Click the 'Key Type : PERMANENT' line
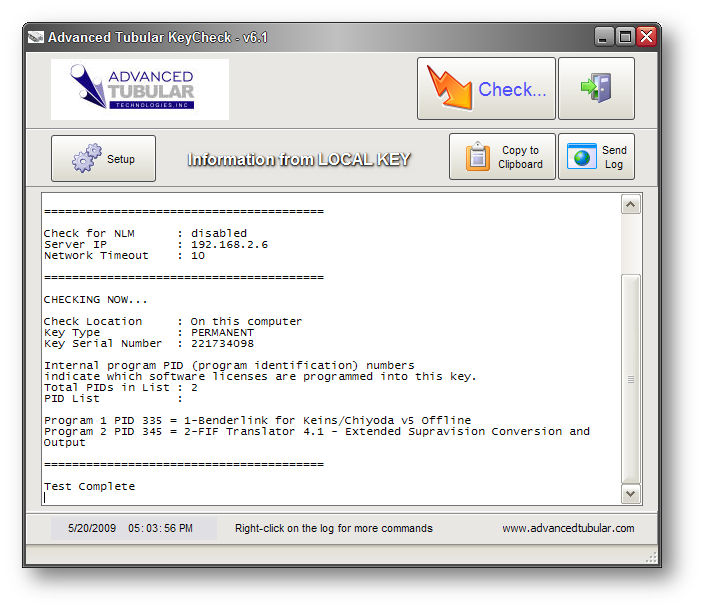 tap(149, 333)
